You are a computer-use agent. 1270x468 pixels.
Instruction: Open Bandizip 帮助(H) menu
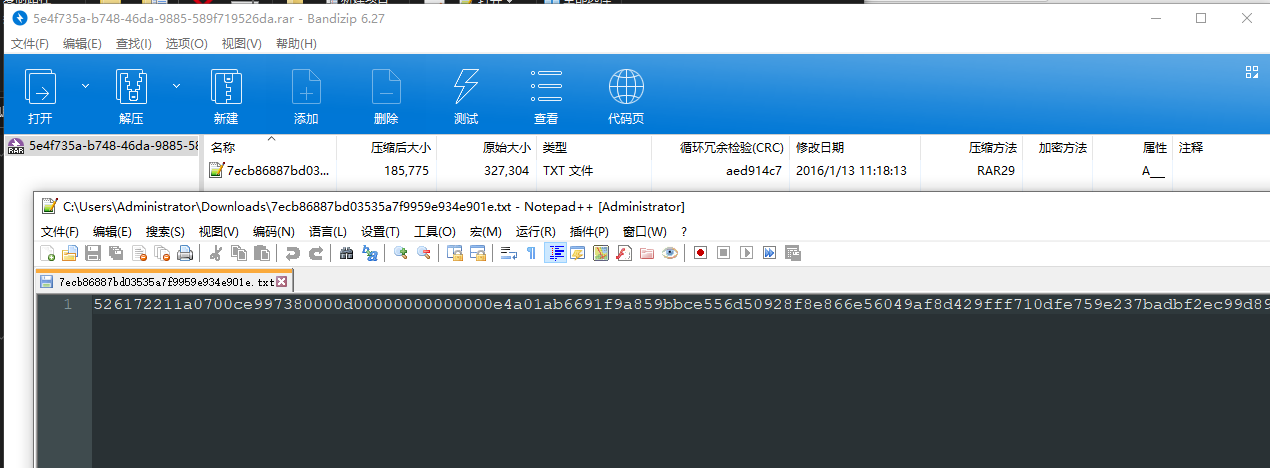tap(296, 44)
